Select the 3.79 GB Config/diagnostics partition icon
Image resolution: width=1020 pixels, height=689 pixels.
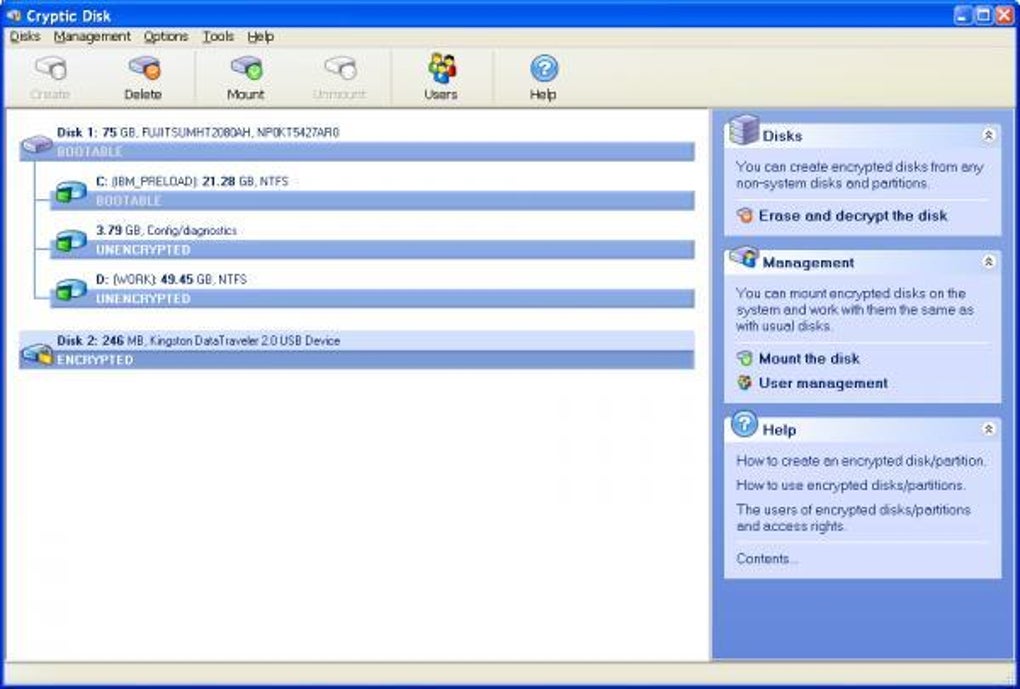70,240
